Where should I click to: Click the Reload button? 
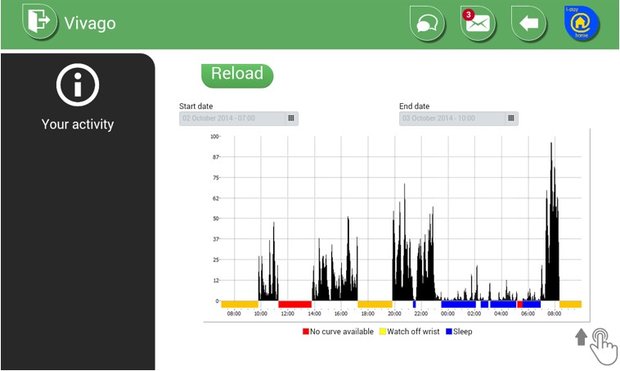[x=237, y=76]
